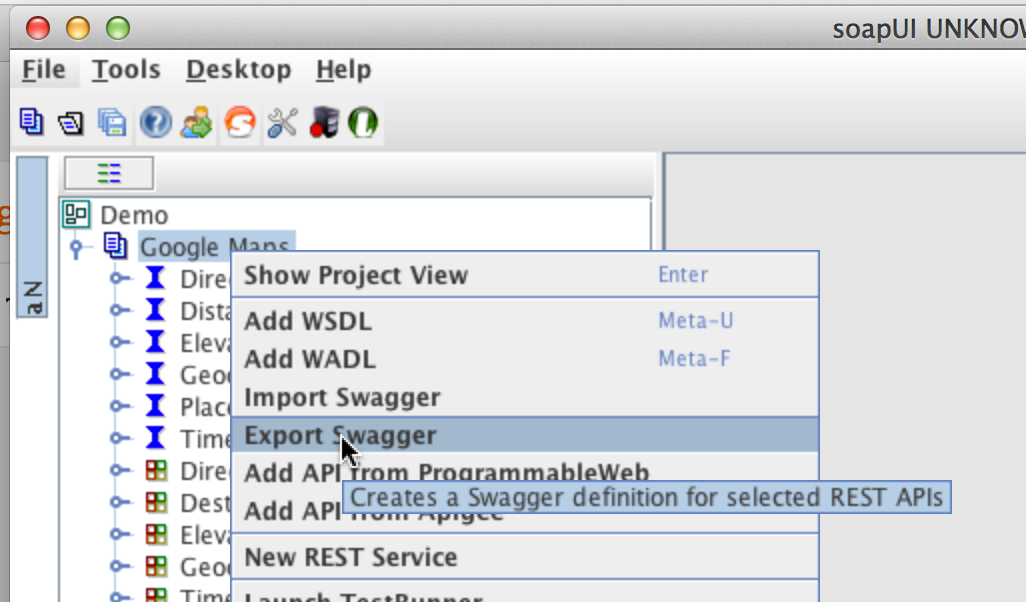Click the Google Maps project icon
Viewport: 1026px width, 602px height.
(116, 247)
